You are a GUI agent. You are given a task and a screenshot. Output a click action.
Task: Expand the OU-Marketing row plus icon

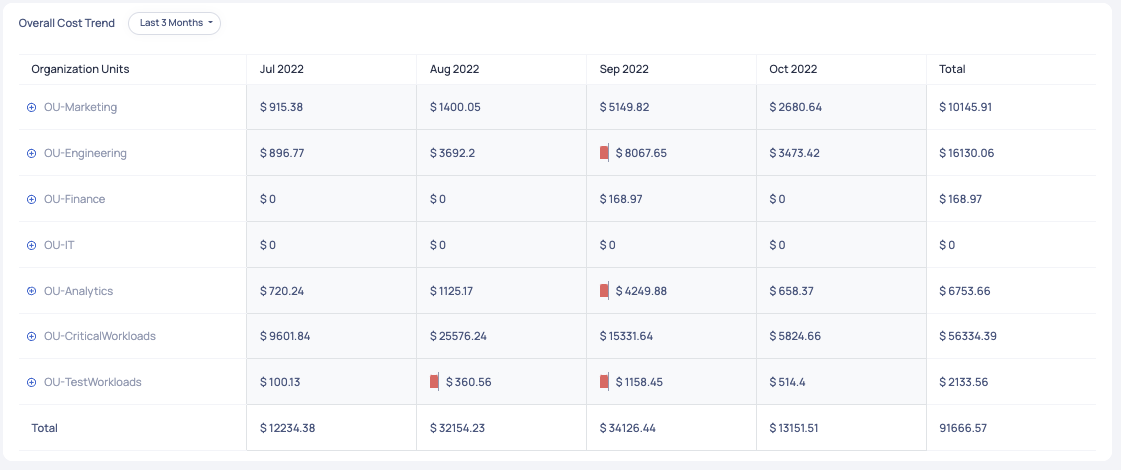32,108
